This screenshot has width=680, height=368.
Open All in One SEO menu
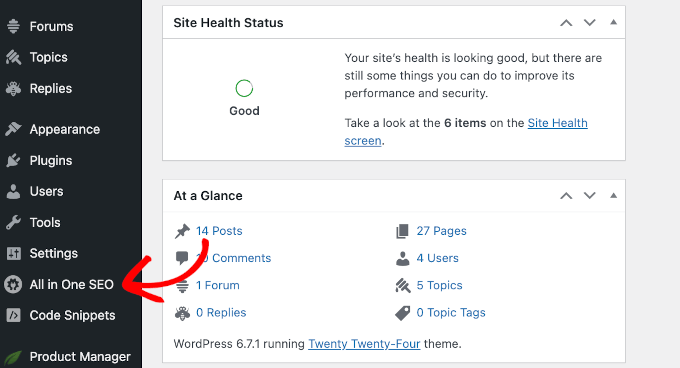click(x=71, y=284)
